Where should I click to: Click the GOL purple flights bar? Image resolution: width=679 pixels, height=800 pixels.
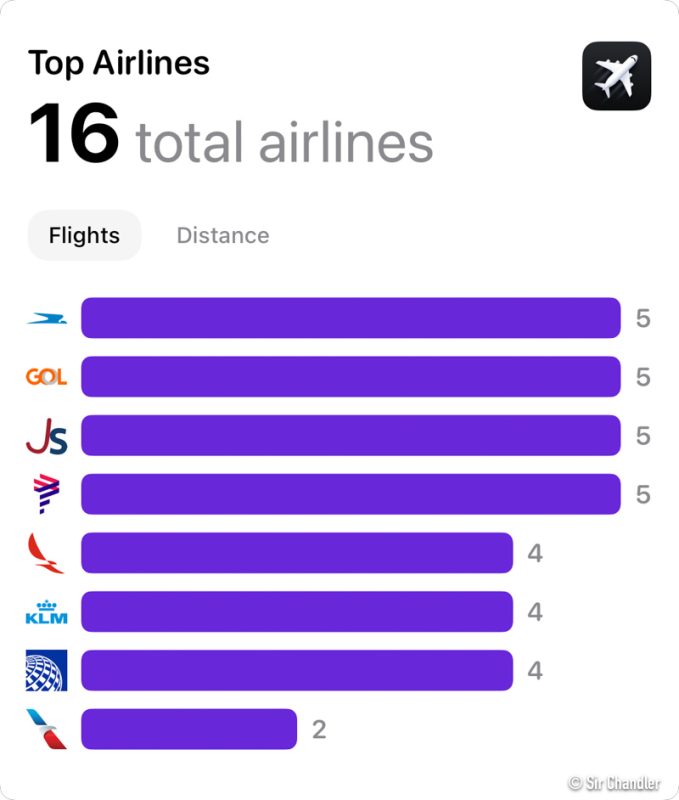coord(350,377)
